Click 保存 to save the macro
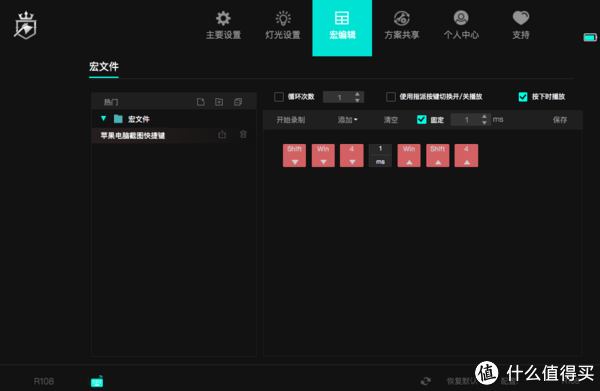The width and height of the screenshot is (600, 391). [560, 120]
